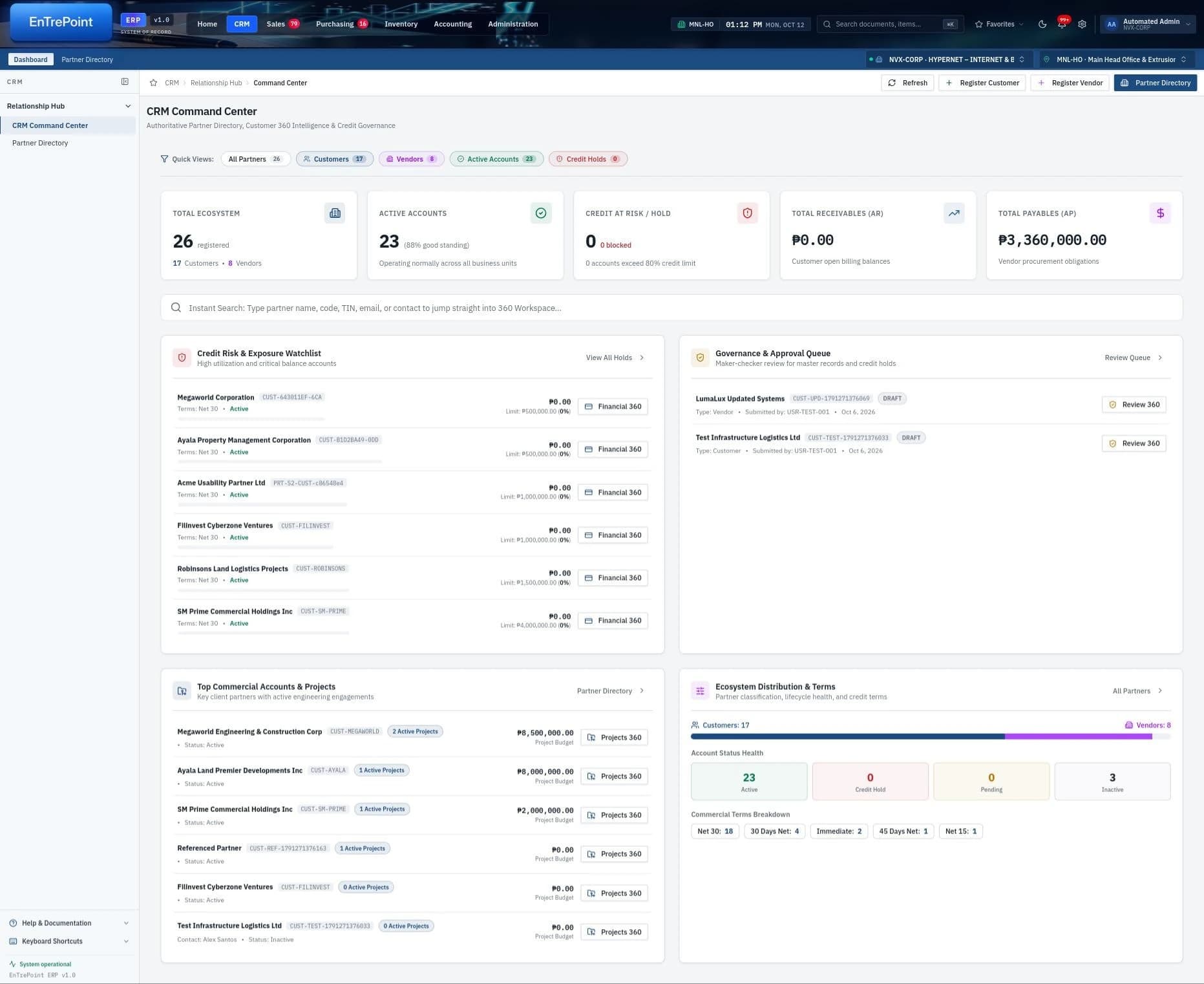Click the Credit at Risk shield icon

747,213
